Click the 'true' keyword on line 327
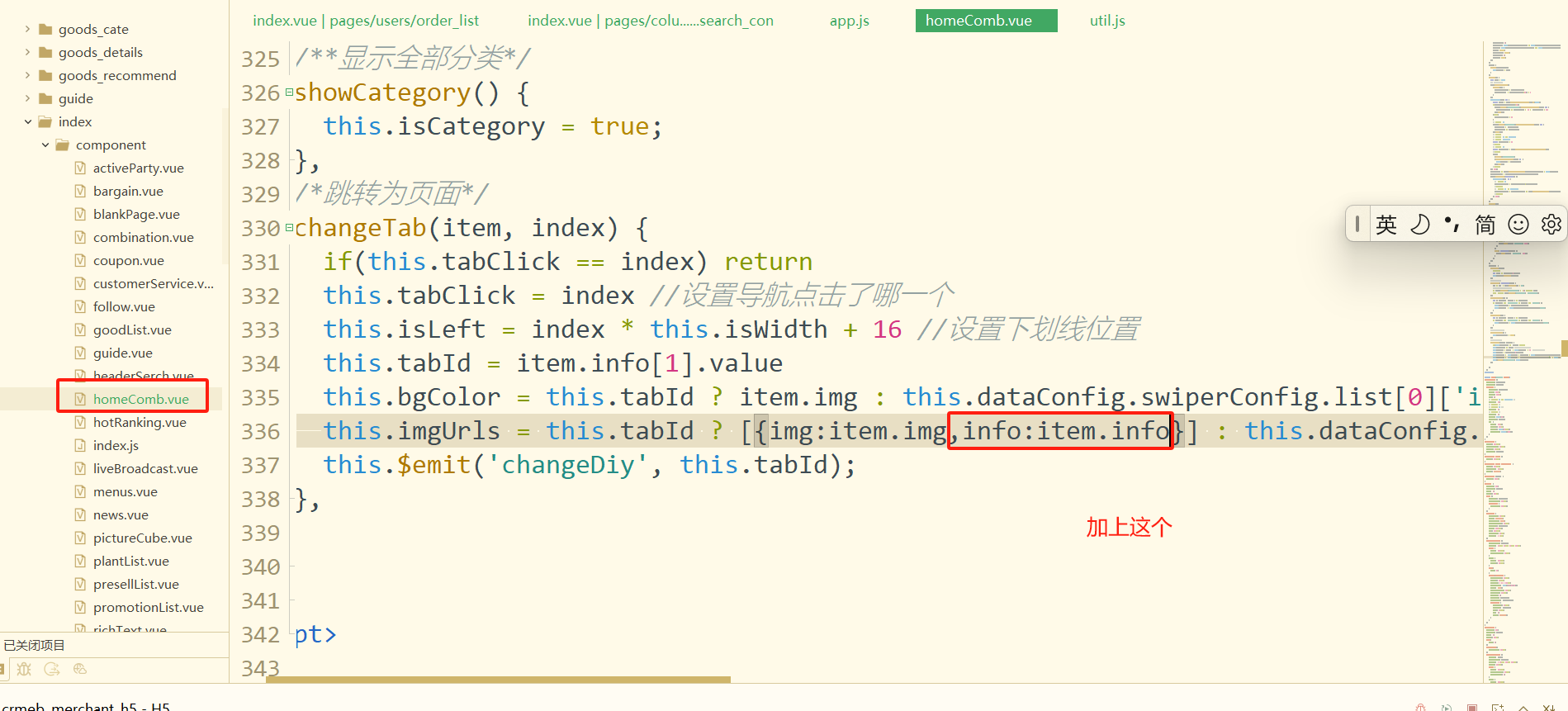The image size is (1568, 711). [x=620, y=126]
